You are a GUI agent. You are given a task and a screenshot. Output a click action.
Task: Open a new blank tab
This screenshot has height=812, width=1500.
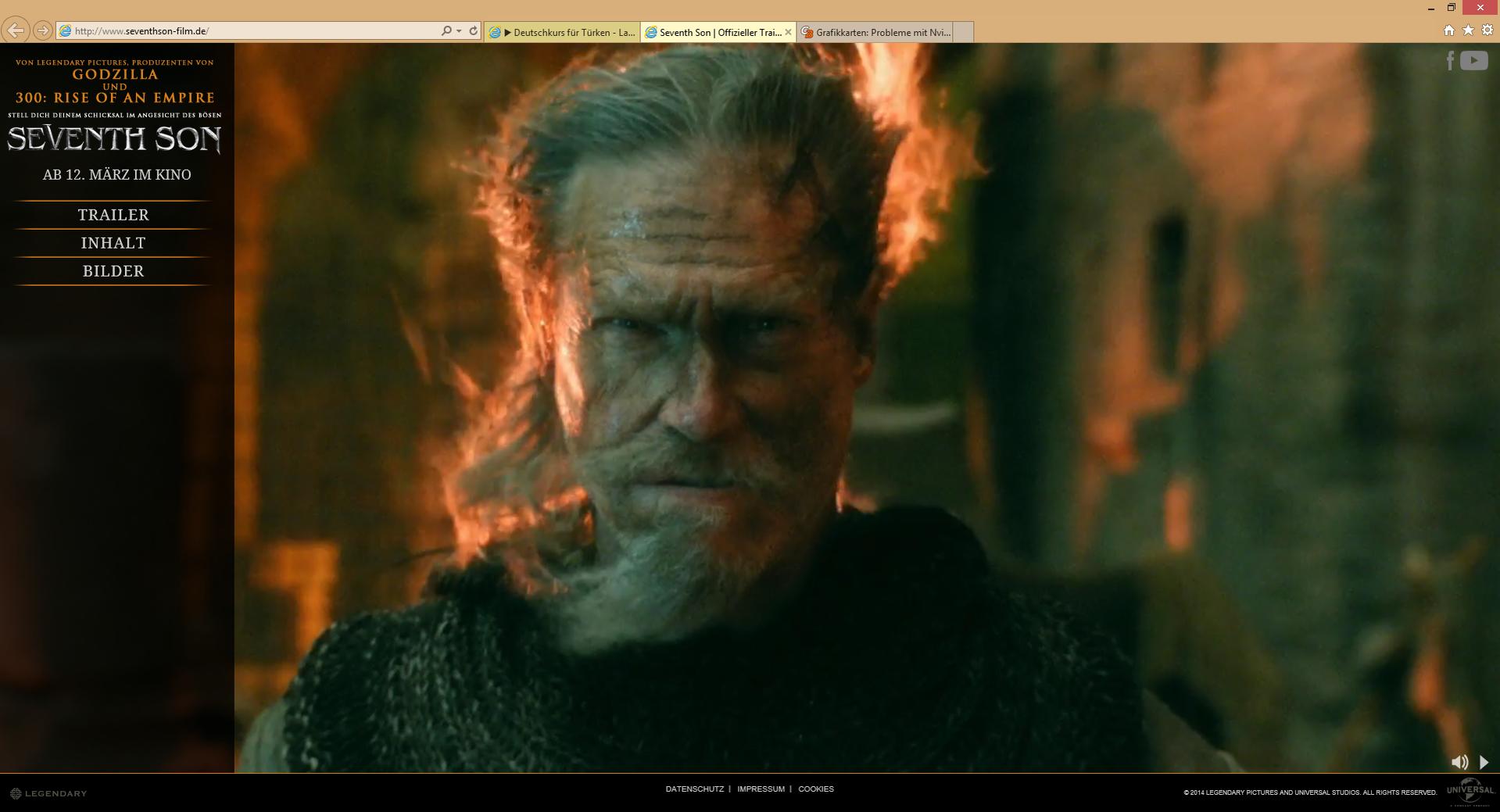pyautogui.click(x=963, y=32)
